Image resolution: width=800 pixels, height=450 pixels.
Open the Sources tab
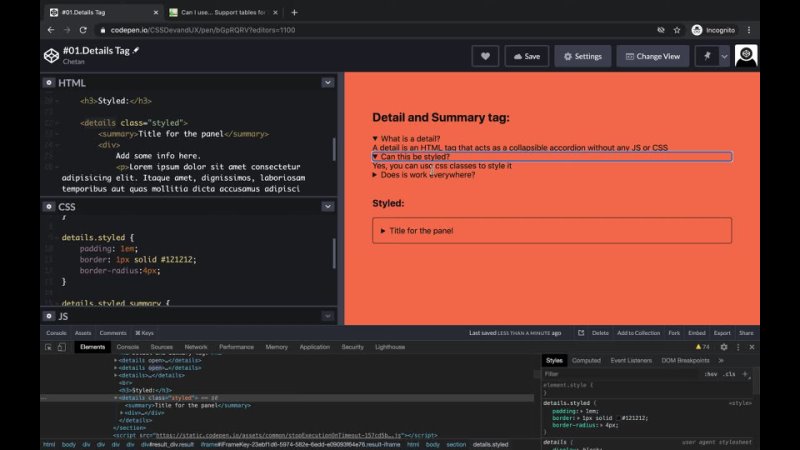click(x=161, y=347)
